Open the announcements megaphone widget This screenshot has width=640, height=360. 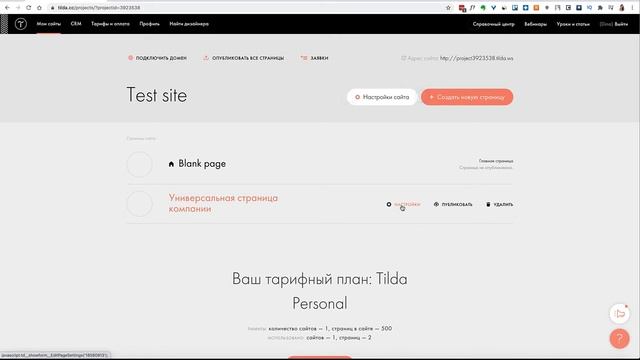coord(620,314)
